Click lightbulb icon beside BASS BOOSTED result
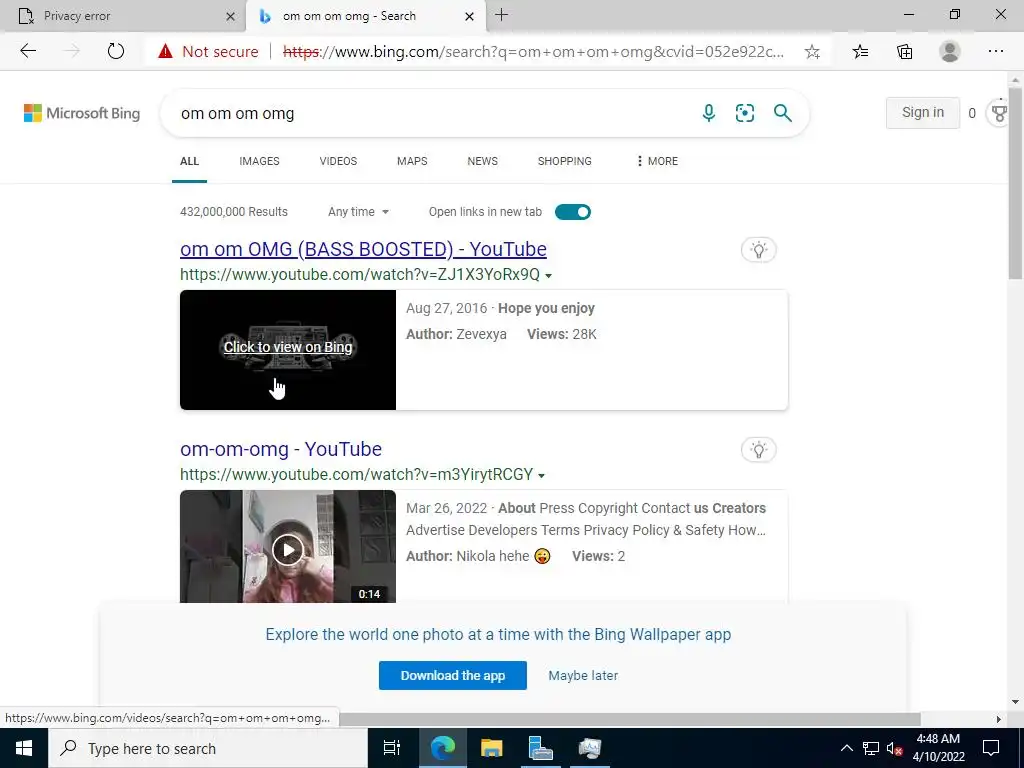 click(x=758, y=249)
